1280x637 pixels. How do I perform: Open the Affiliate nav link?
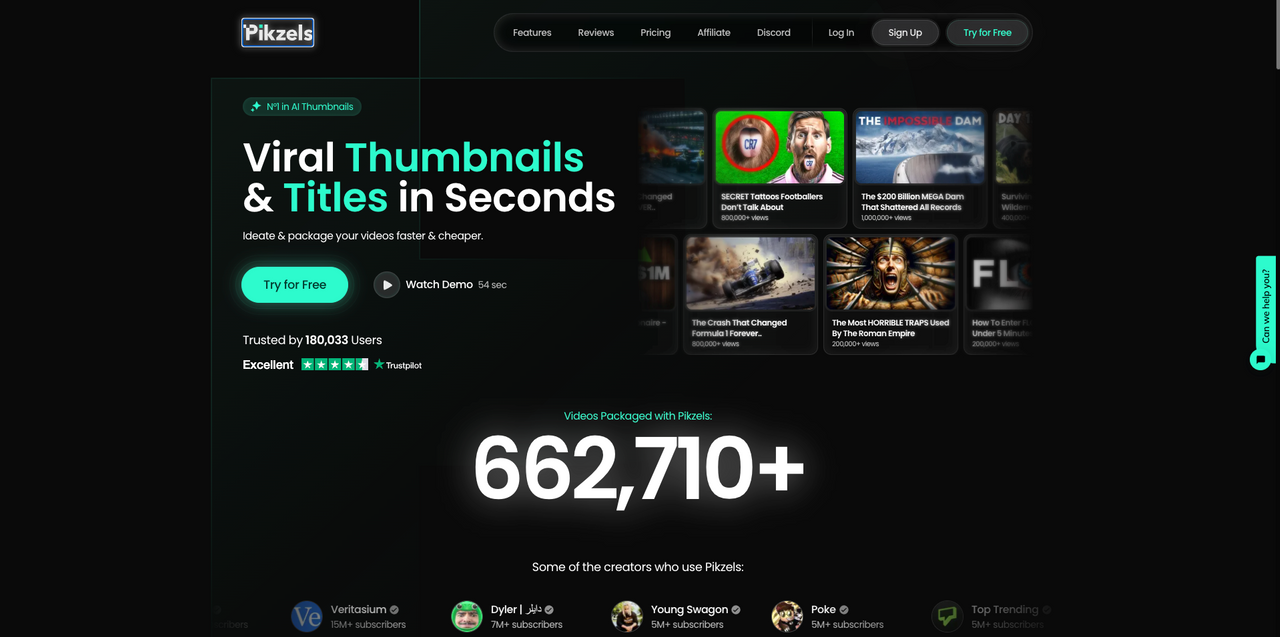pos(714,33)
